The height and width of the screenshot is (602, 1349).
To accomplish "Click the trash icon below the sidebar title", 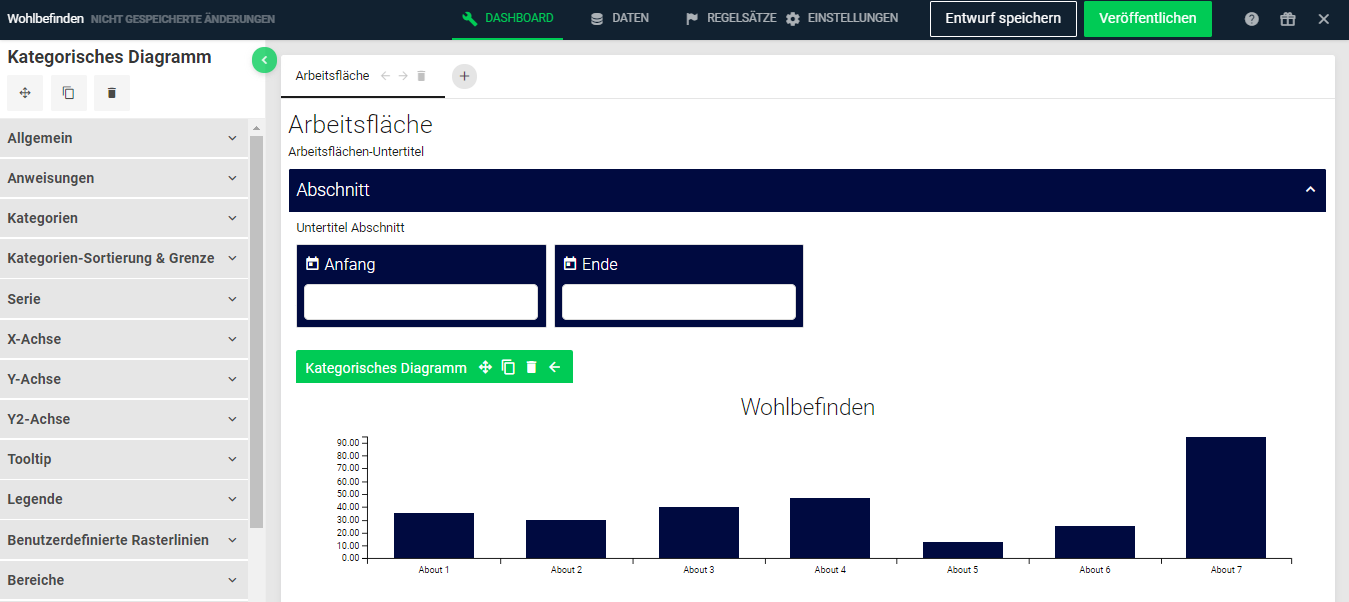I will tap(112, 93).
